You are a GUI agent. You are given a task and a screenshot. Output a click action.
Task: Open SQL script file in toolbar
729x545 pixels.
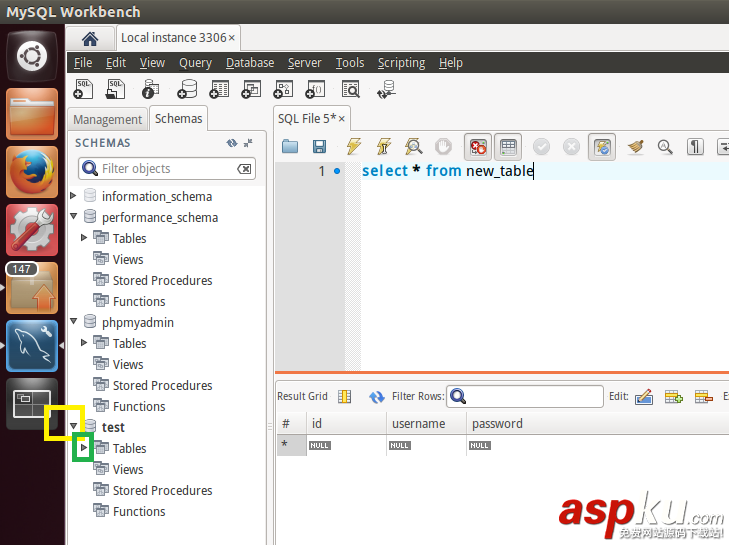click(x=115, y=89)
